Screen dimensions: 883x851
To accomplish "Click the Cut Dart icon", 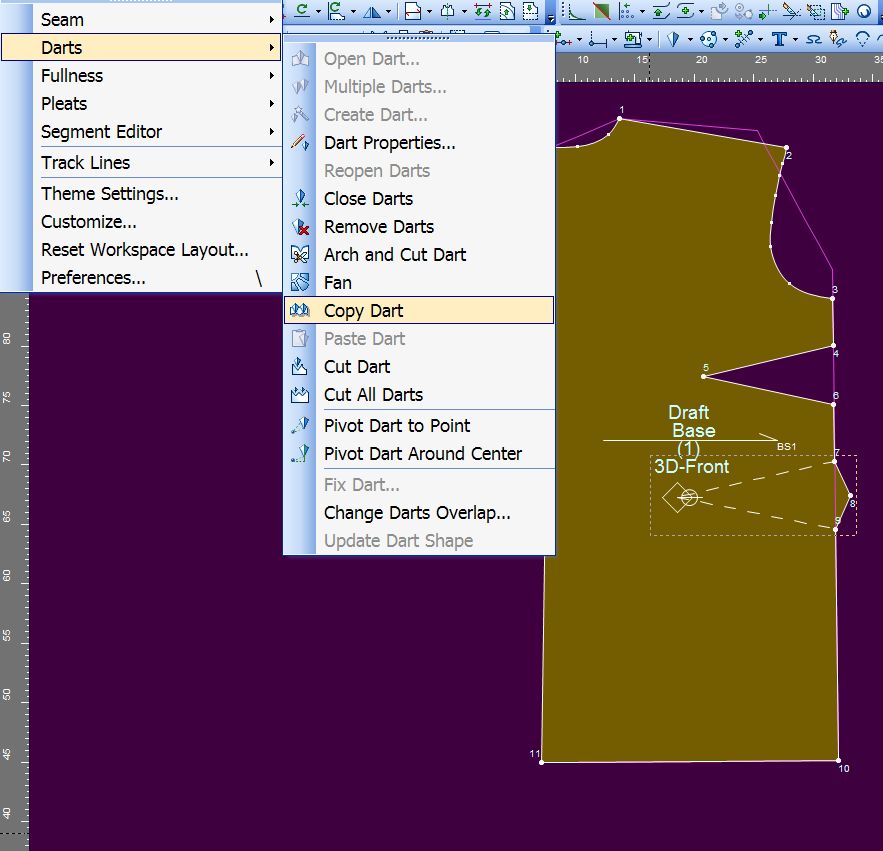I will click(x=300, y=367).
